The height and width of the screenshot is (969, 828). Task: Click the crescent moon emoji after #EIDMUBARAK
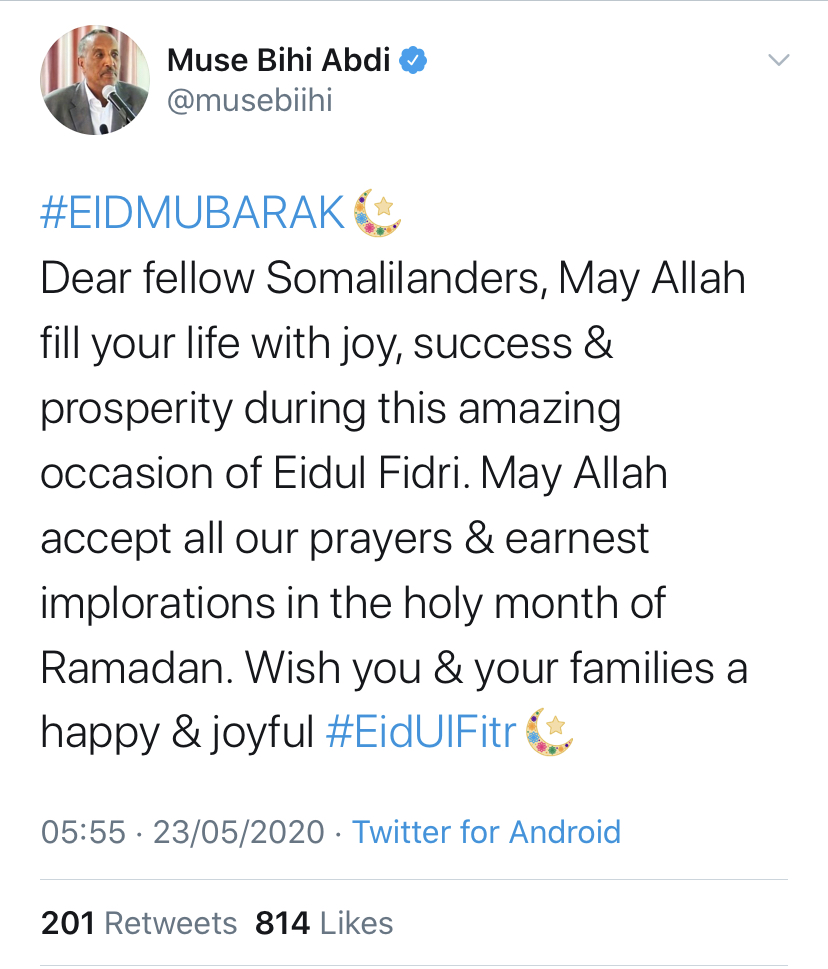point(378,213)
